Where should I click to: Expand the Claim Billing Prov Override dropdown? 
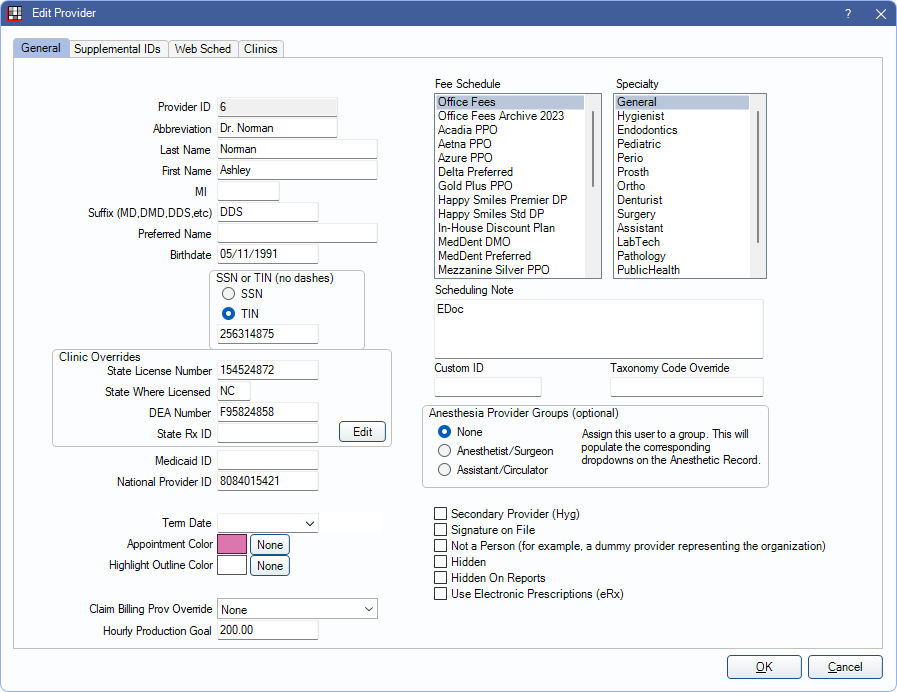click(x=368, y=609)
